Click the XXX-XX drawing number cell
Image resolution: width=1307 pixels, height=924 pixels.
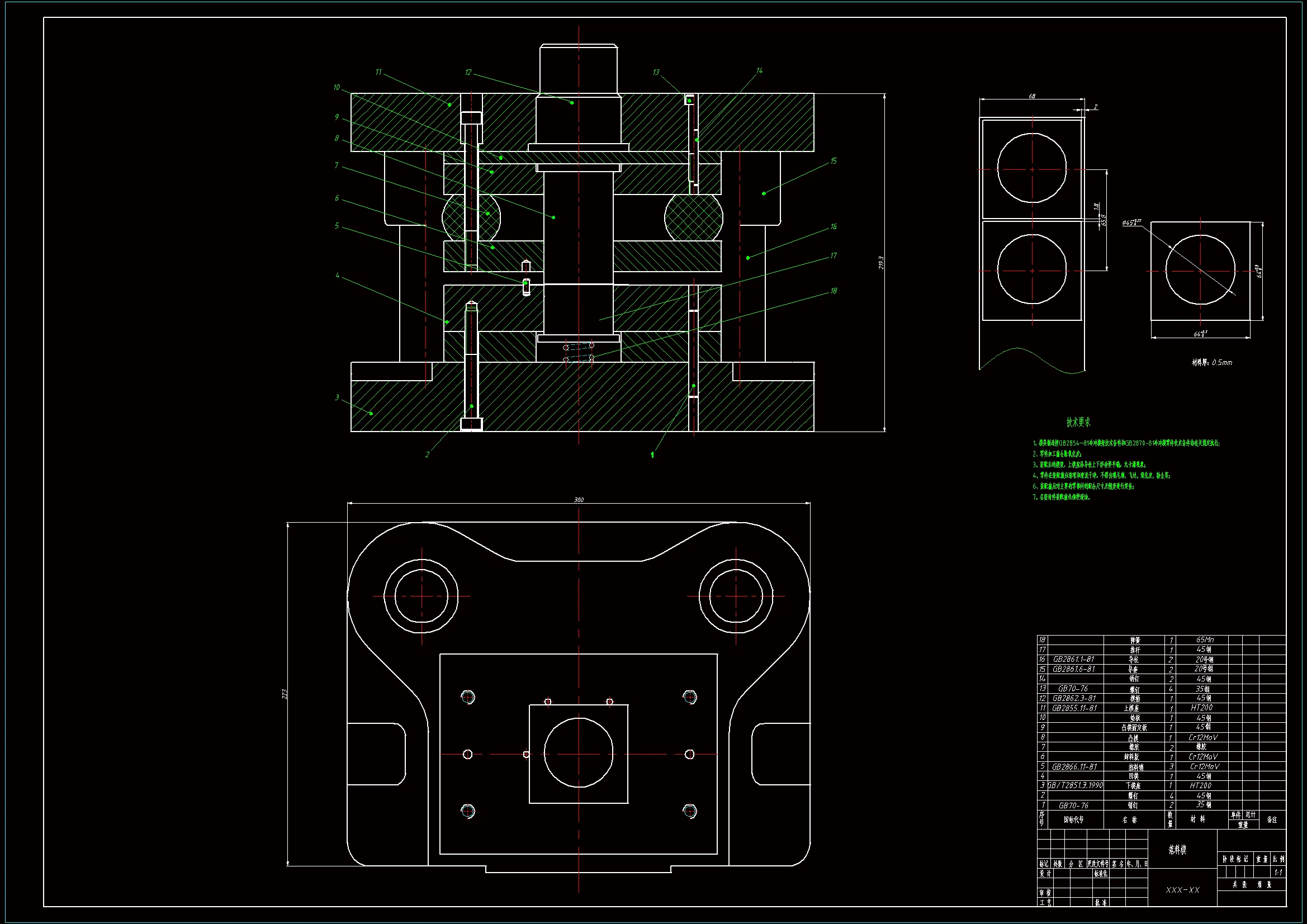tap(1182, 890)
